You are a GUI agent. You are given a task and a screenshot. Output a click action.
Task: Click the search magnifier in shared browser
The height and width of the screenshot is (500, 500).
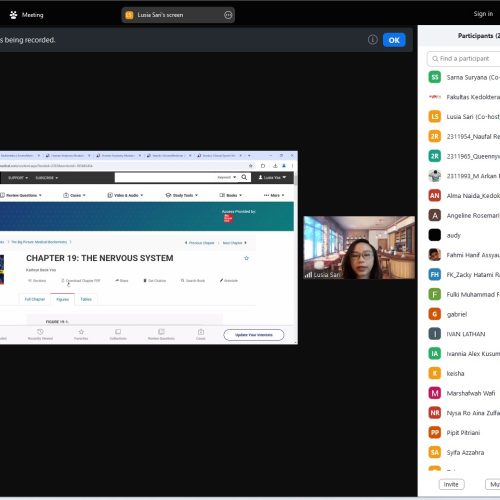pos(244,177)
